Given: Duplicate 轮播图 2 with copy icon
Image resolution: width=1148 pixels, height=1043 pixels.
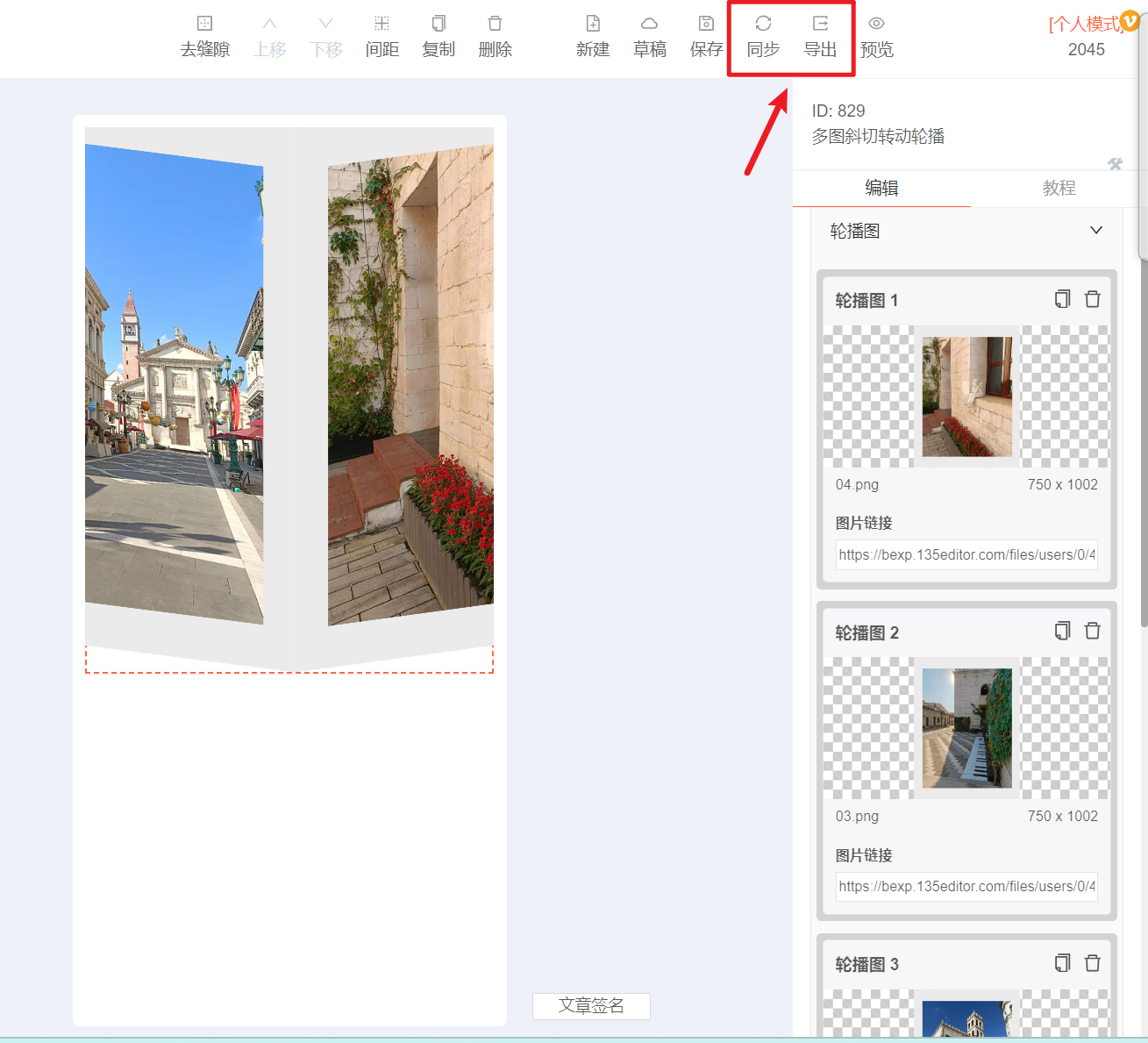Looking at the screenshot, I should pos(1063,631).
